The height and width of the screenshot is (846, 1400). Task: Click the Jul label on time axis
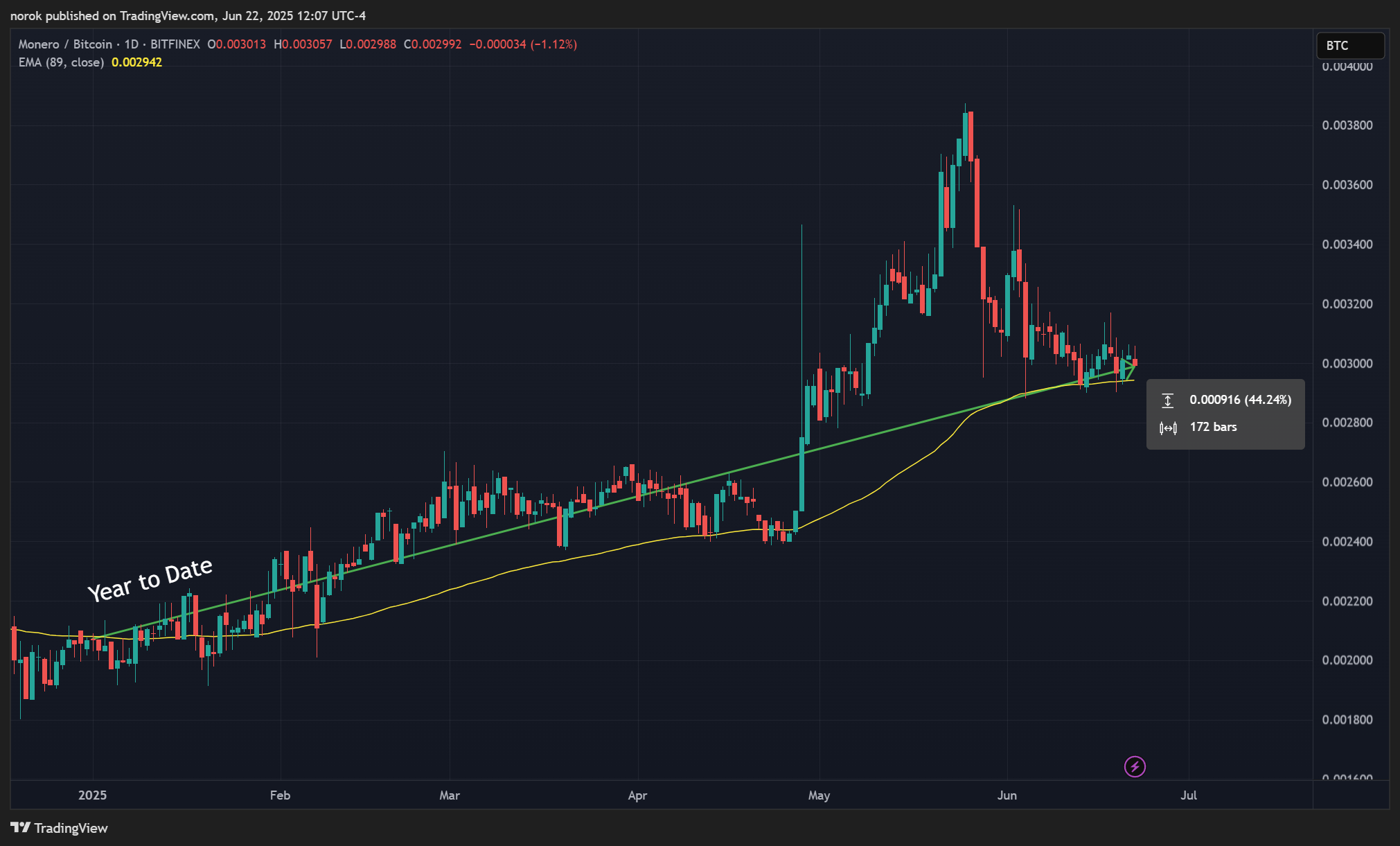point(1189,795)
